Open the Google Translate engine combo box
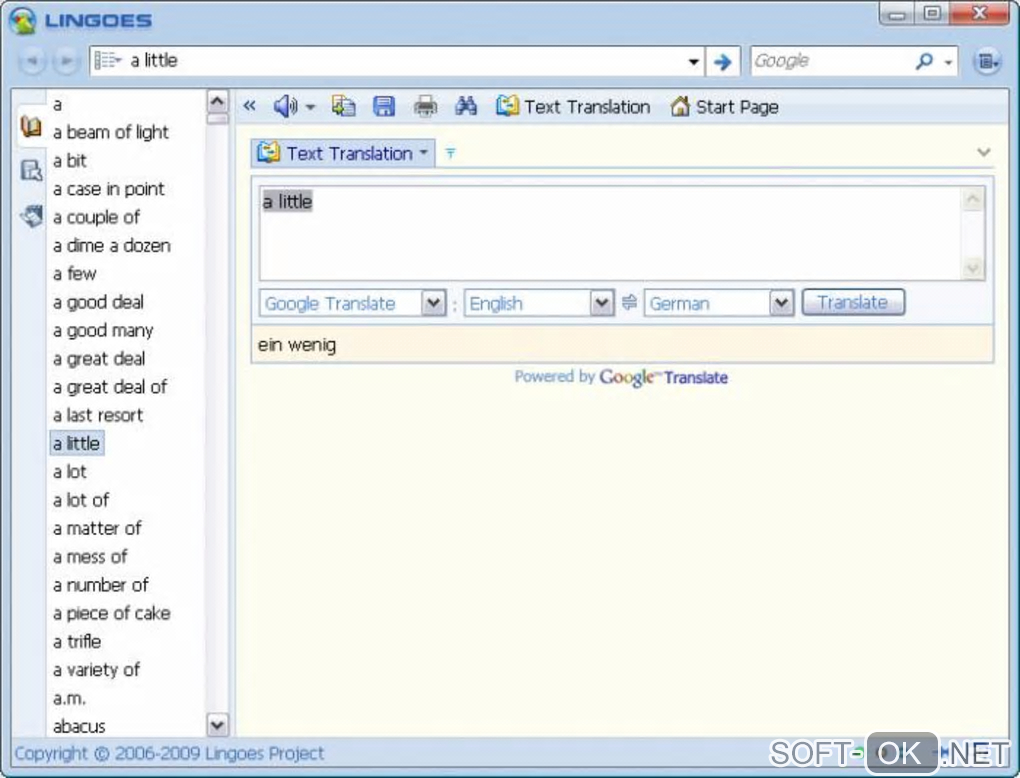This screenshot has width=1020, height=778. tap(353, 303)
